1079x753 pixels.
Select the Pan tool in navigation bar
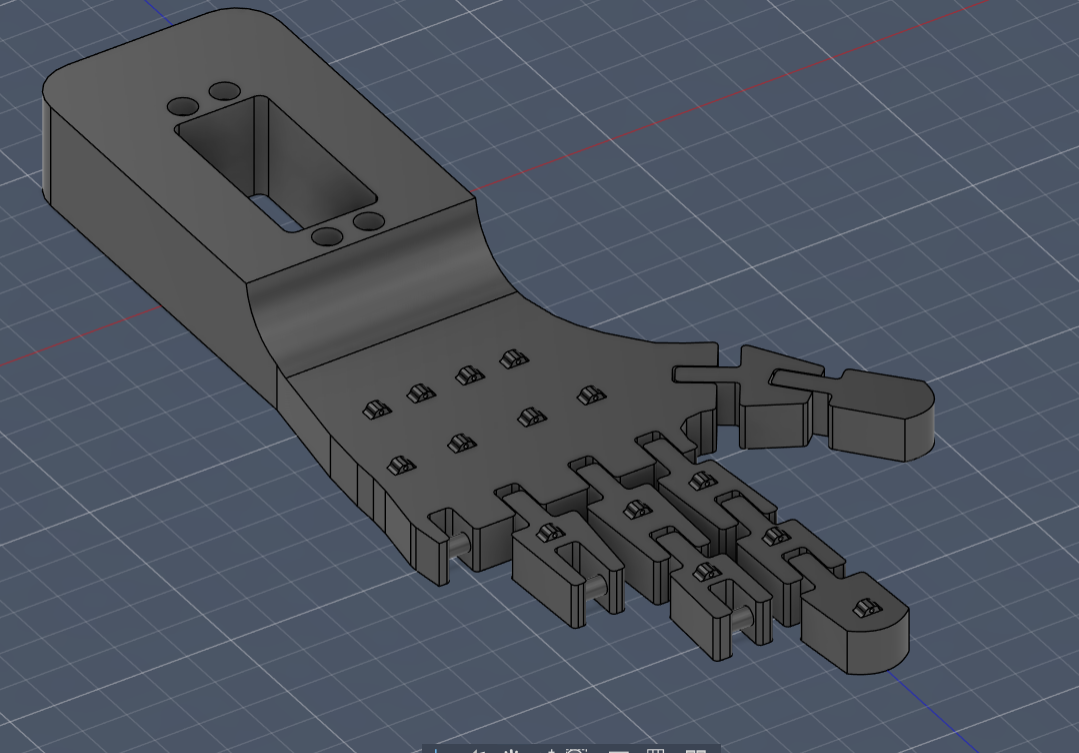click(512, 750)
